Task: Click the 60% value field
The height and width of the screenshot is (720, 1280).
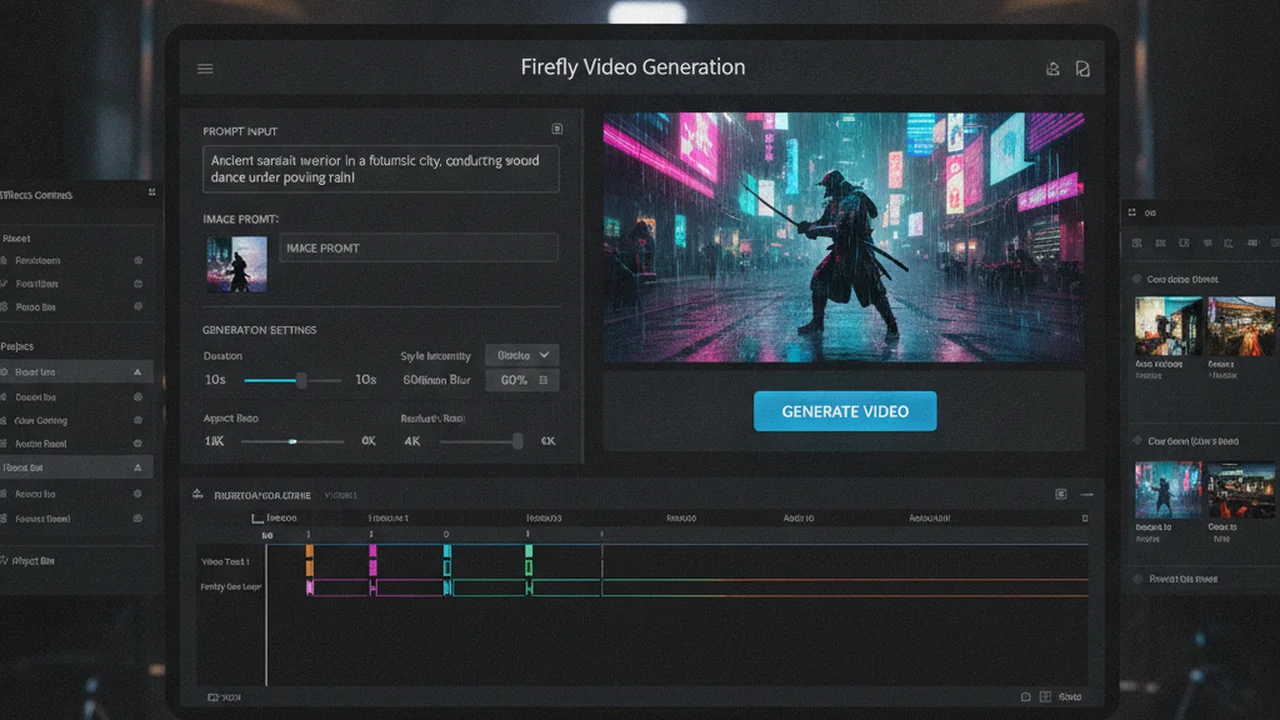Action: [x=522, y=380]
